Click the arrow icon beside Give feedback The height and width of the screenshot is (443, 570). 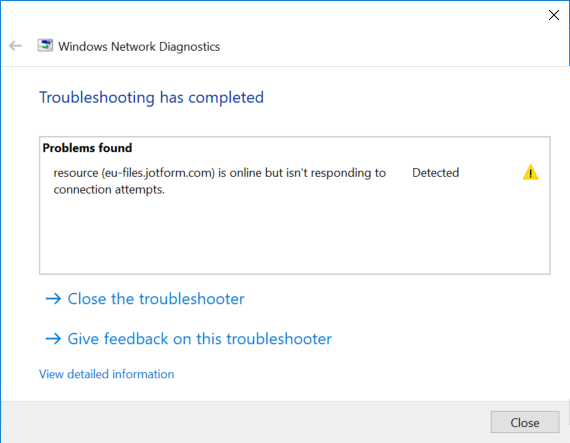pyautogui.click(x=53, y=339)
